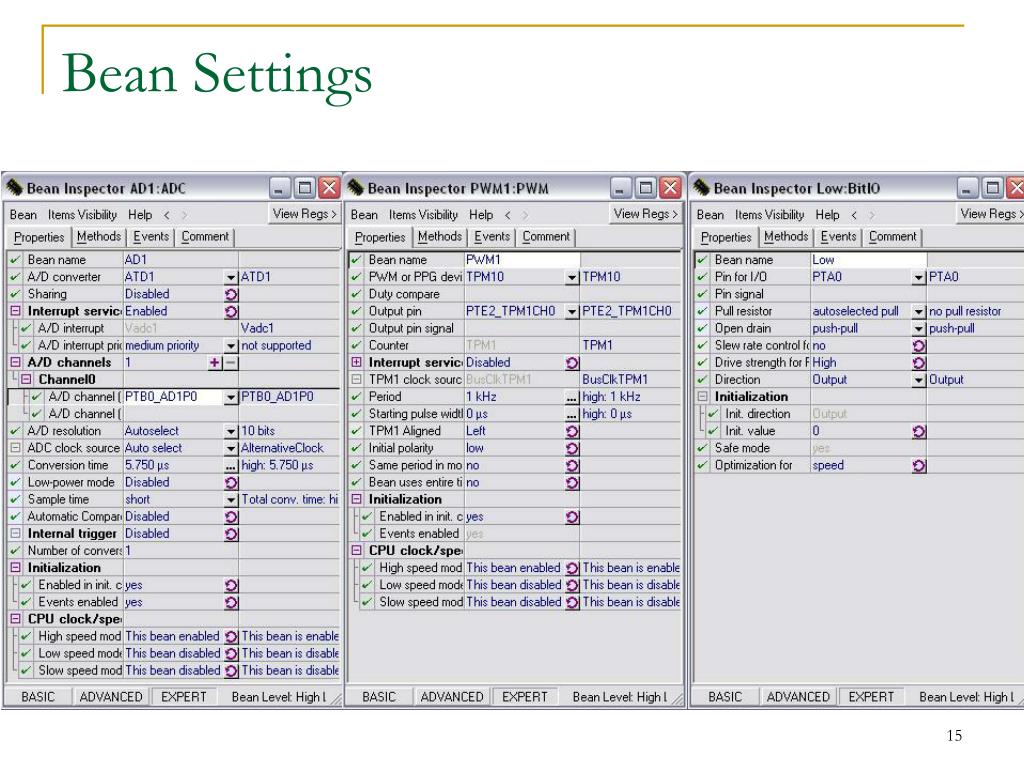
Task: Select ADVANCED level in PWM1 inspector
Action: 452,697
